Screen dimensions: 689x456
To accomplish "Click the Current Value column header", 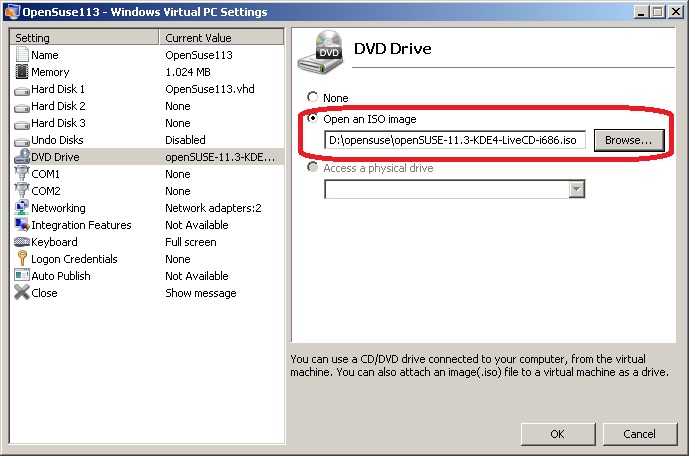I will (221, 37).
